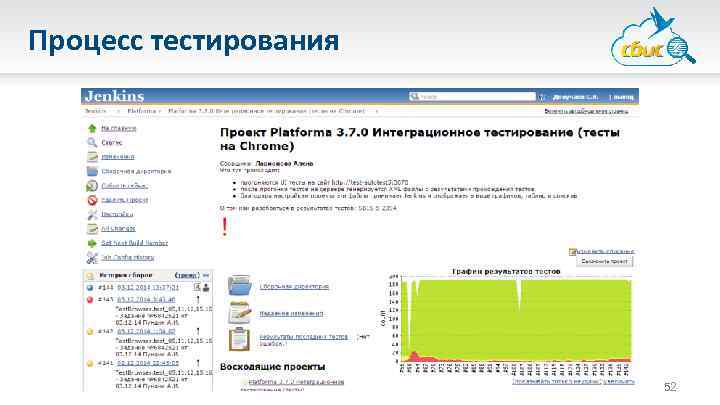Click Platforma in the breadcrumb trail
Screen dimensions: 720x405
coord(141,111)
